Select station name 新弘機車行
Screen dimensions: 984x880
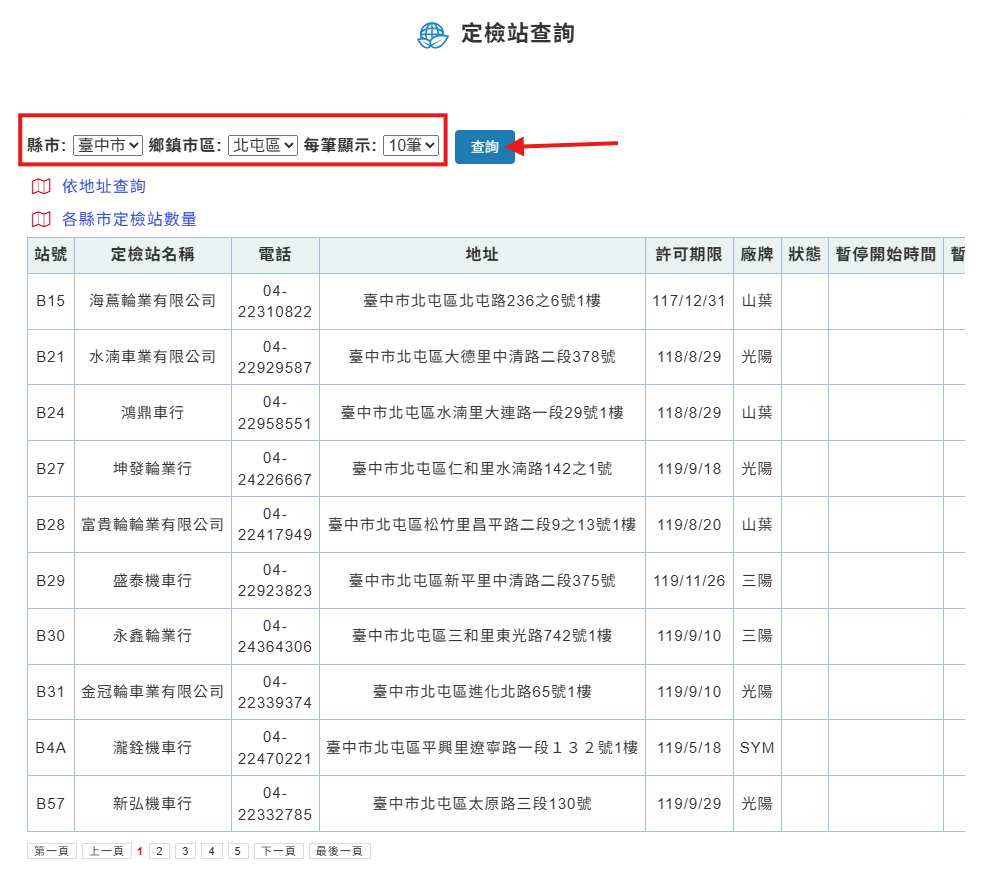[152, 803]
